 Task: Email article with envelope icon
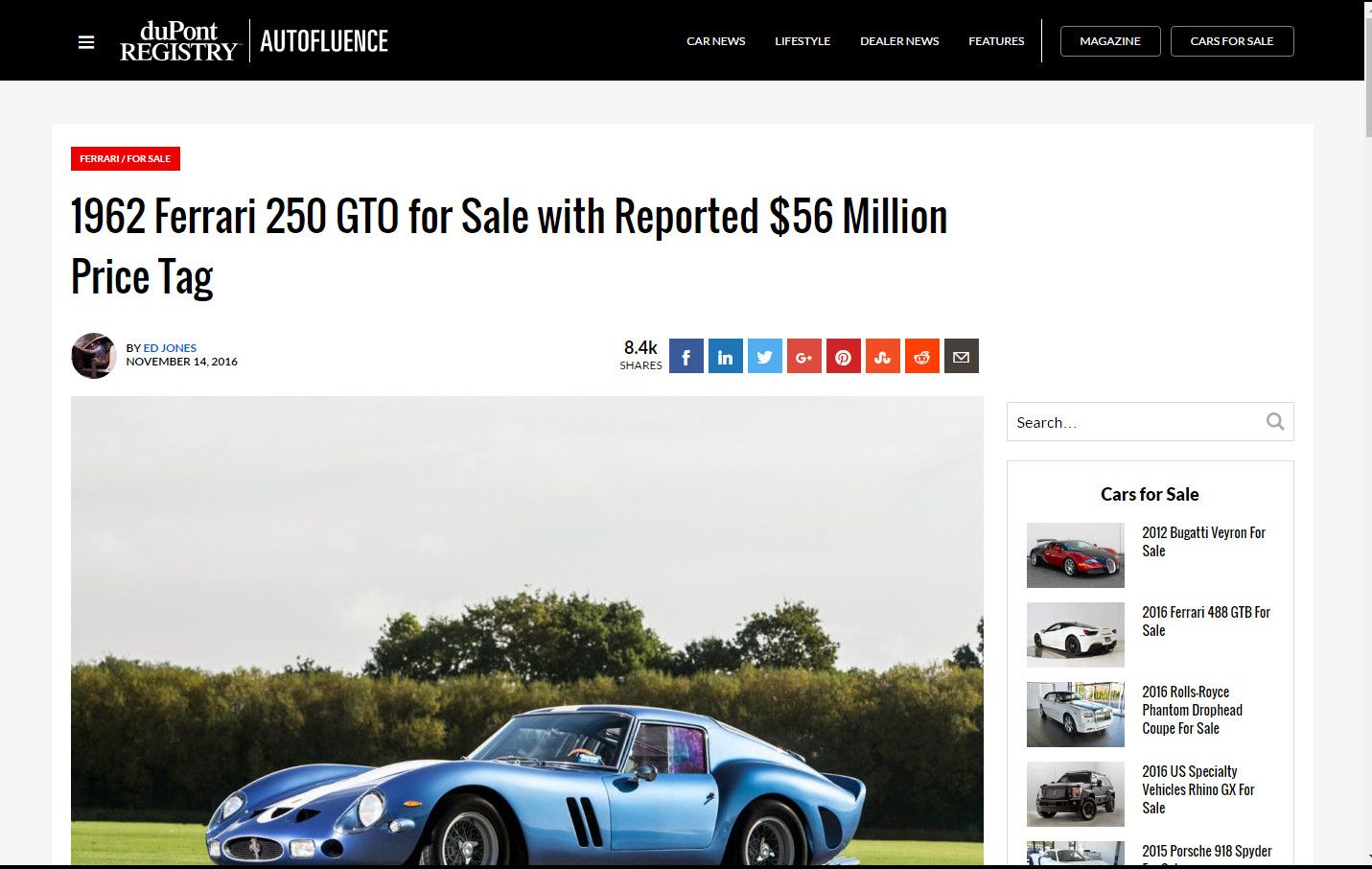(962, 357)
